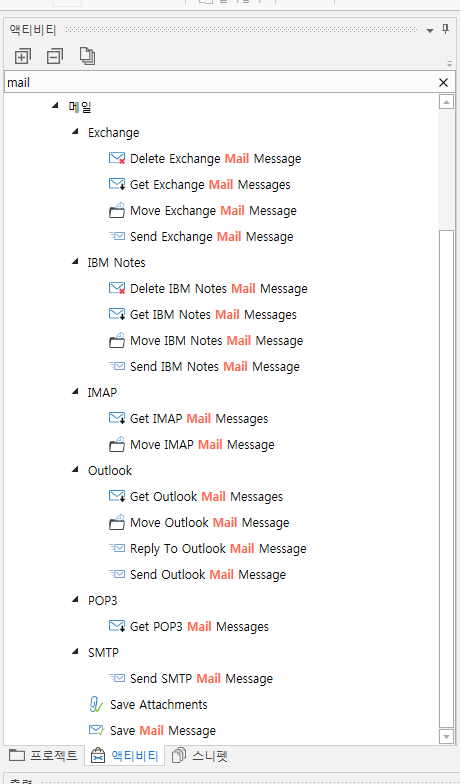Click the vertical scrollbar thumb of the activities list
Viewport: 460px width, 784px height.
click(x=446, y=478)
